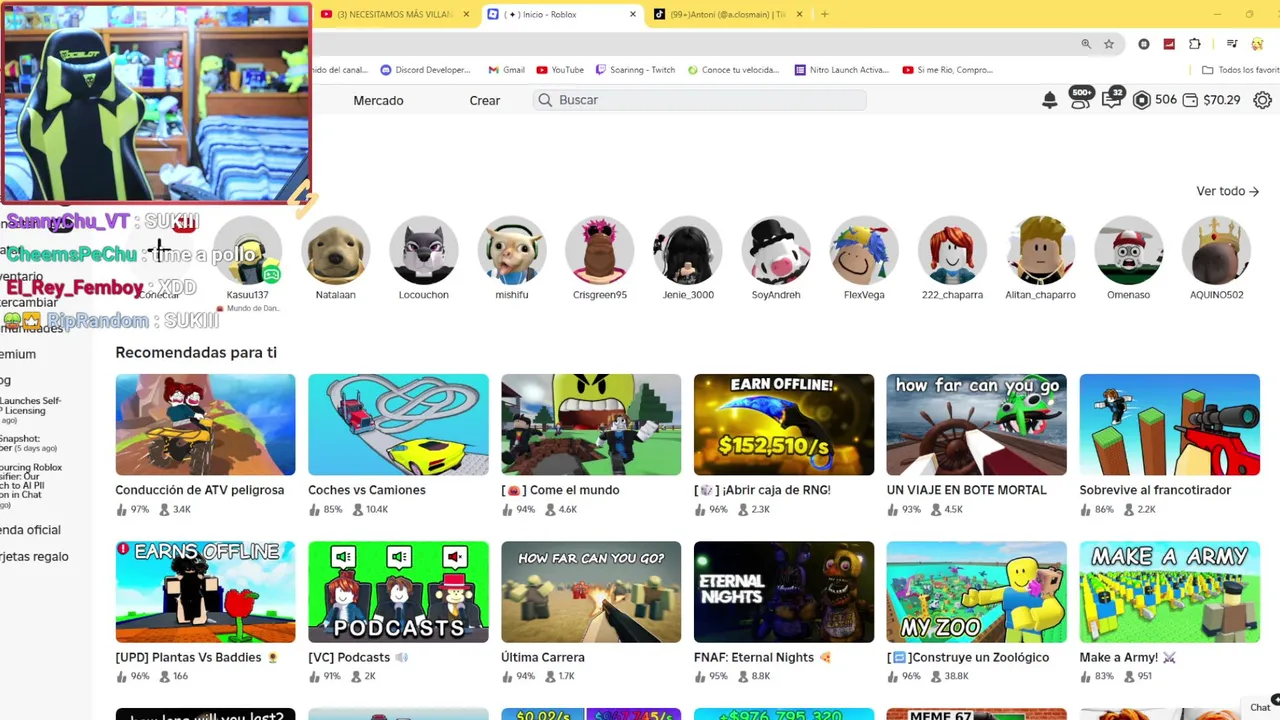This screenshot has height=720, width=1280.
Task: Open a new browser tab
Action: (x=824, y=14)
